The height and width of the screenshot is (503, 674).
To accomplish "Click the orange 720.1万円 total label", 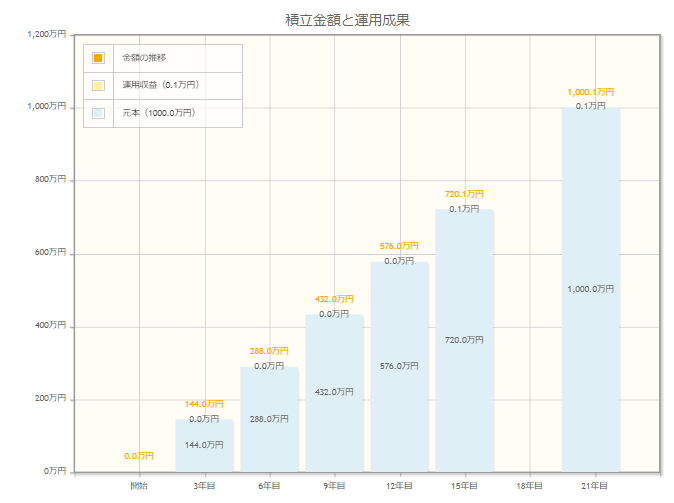I will [464, 194].
